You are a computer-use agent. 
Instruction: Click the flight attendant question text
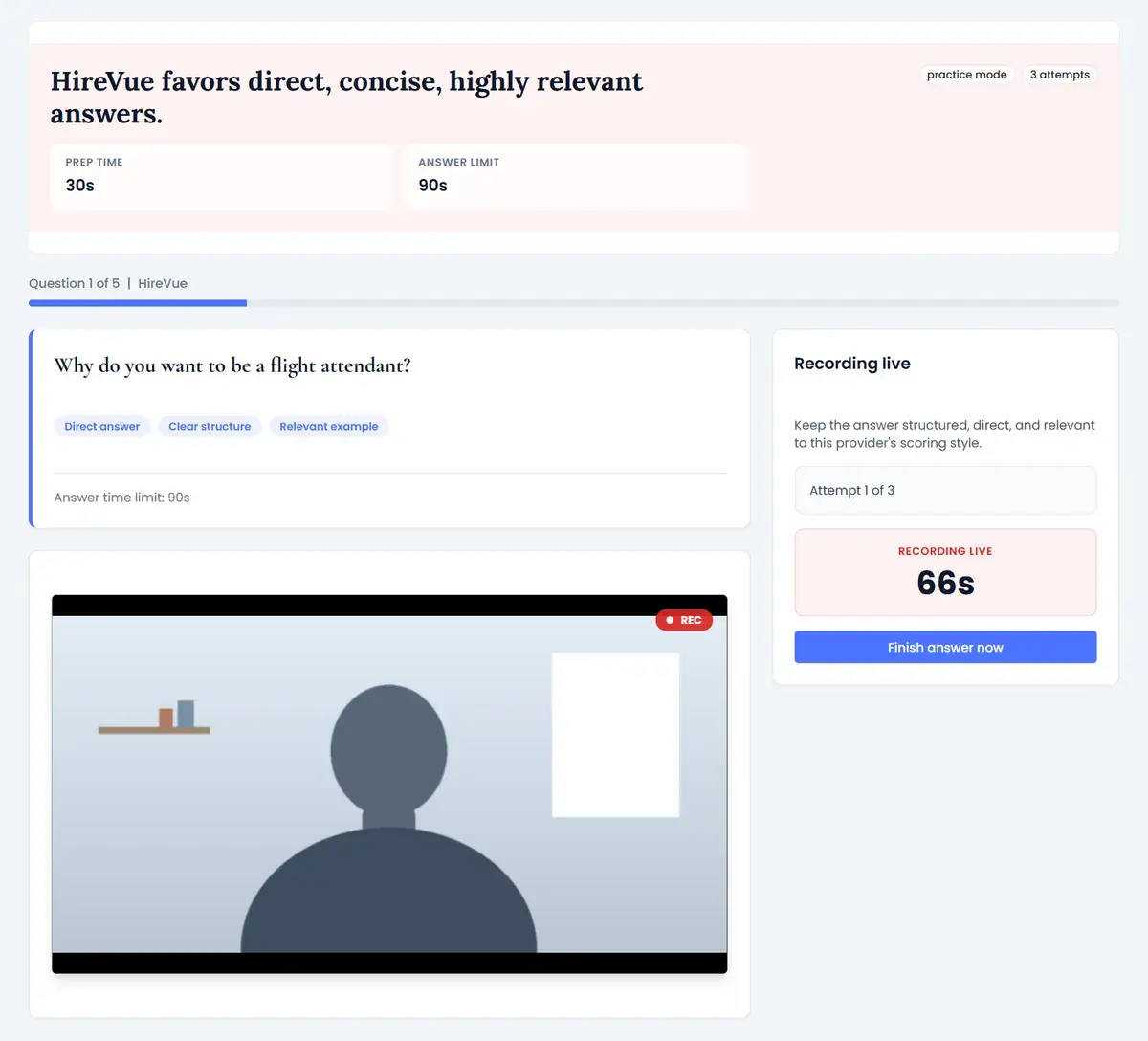[x=232, y=365]
